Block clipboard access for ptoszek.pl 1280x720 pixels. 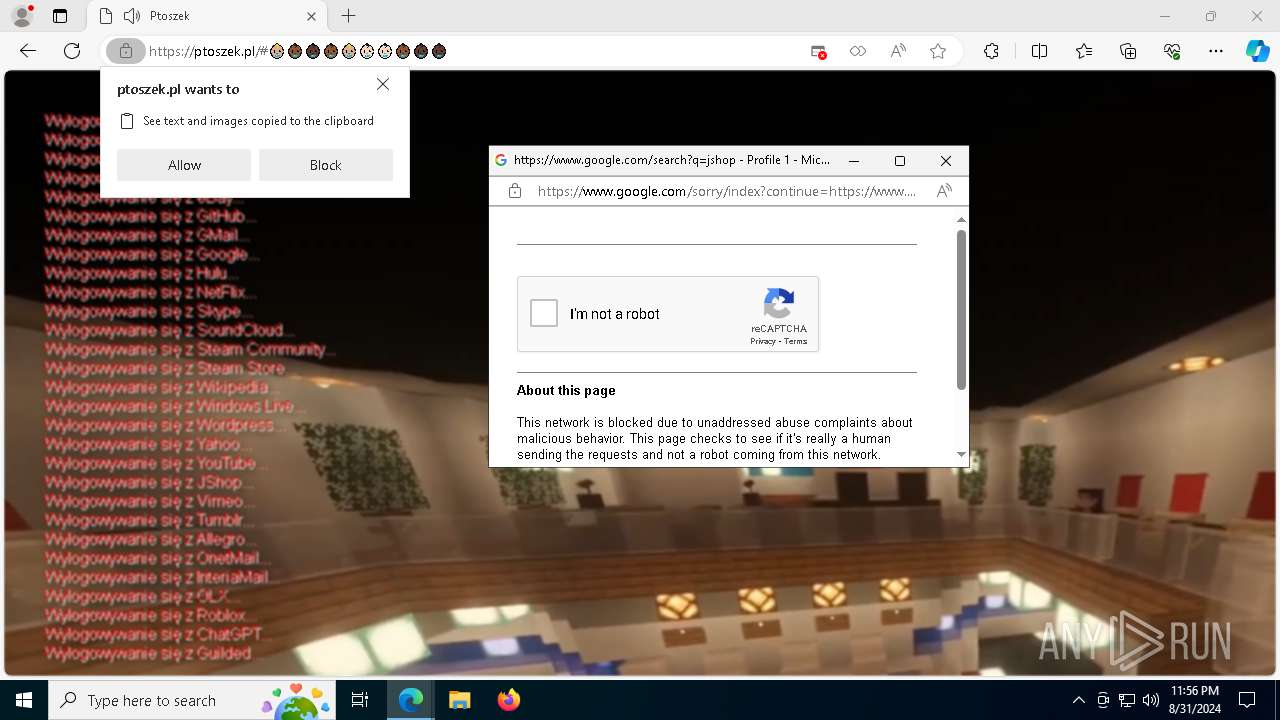(x=326, y=165)
